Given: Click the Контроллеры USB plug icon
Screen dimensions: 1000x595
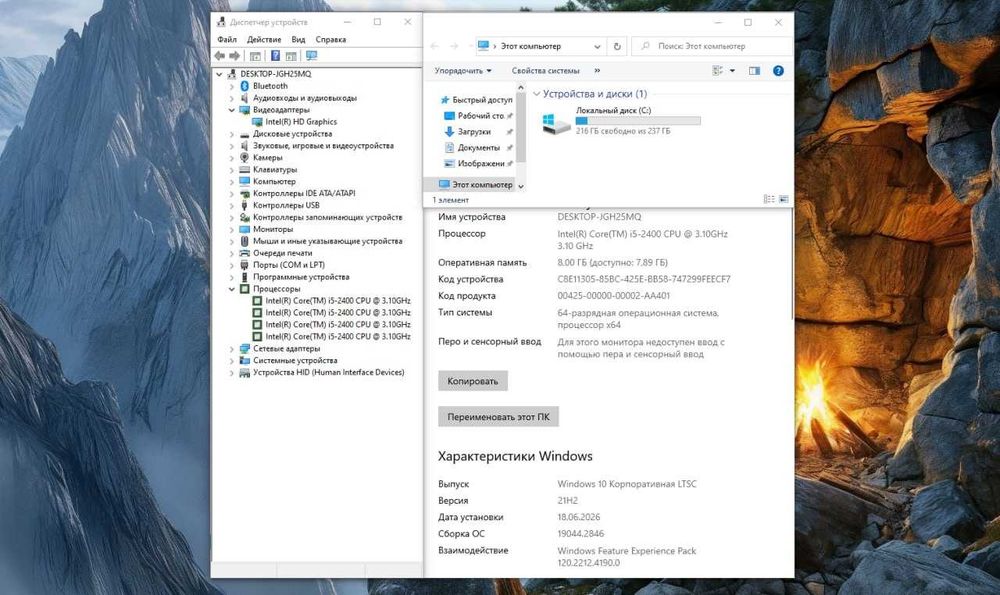Looking at the screenshot, I should pyautogui.click(x=244, y=205).
